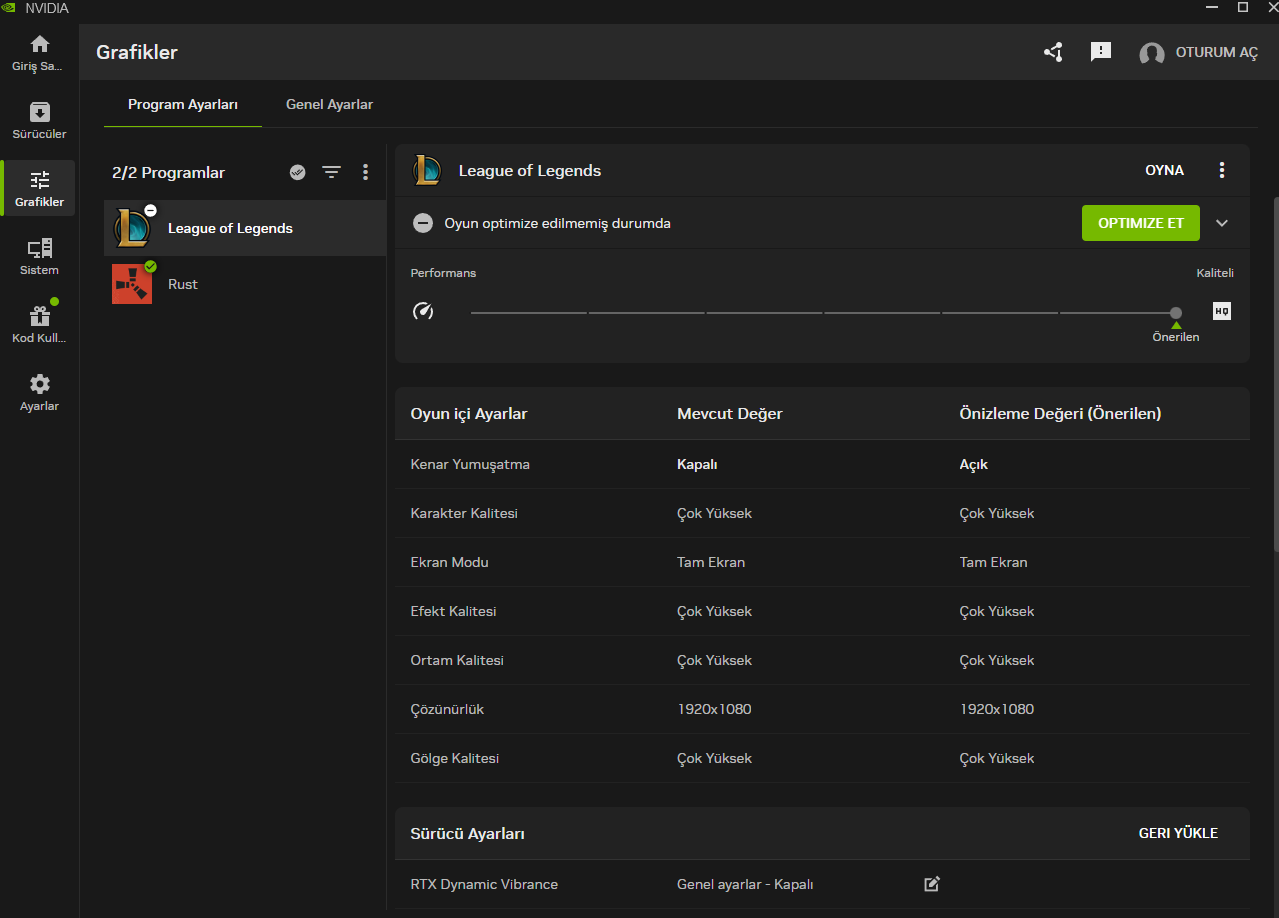The height and width of the screenshot is (918, 1279).
Task: Click the Ekran Modu row label
Action: click(449, 562)
